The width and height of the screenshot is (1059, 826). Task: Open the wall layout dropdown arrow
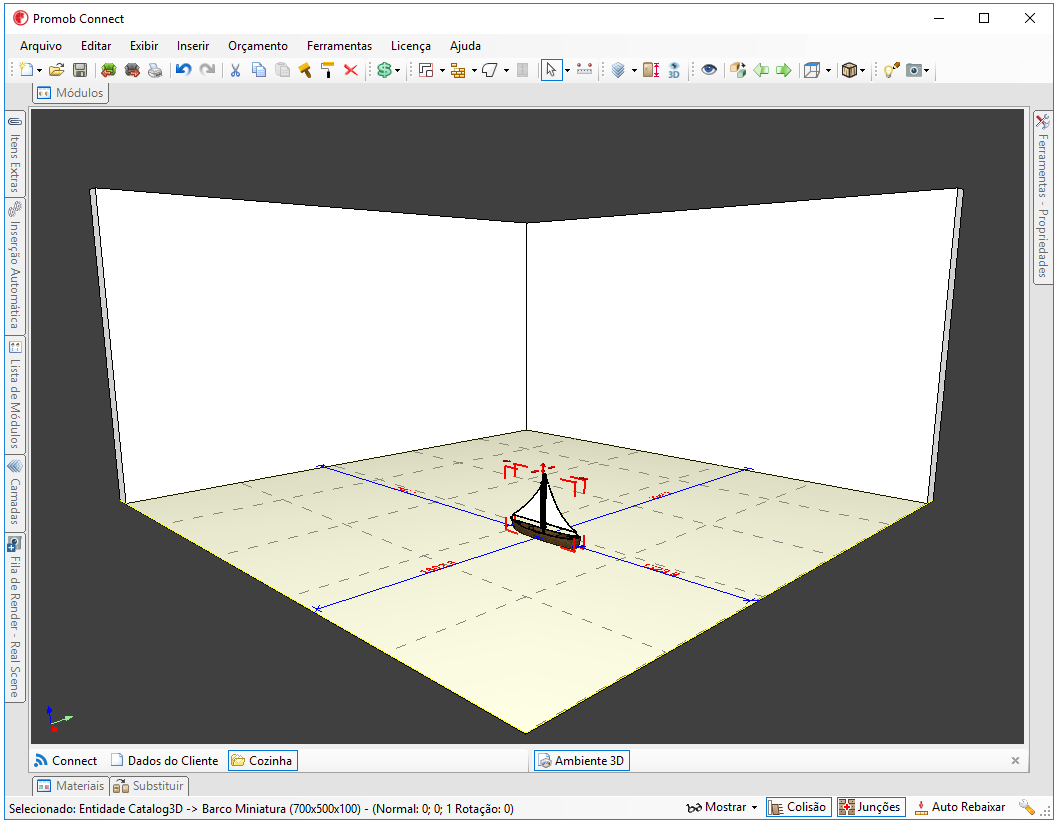click(x=442, y=70)
